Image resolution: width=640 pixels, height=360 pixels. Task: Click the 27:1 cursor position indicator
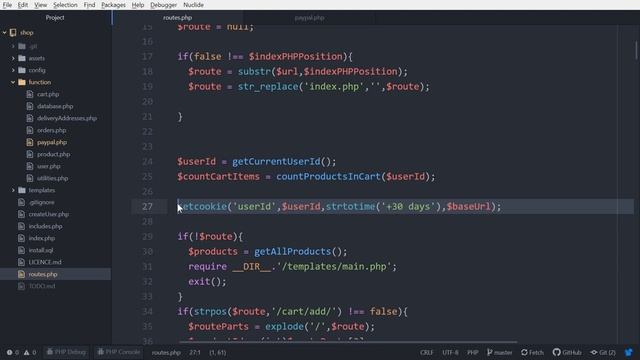click(195, 352)
